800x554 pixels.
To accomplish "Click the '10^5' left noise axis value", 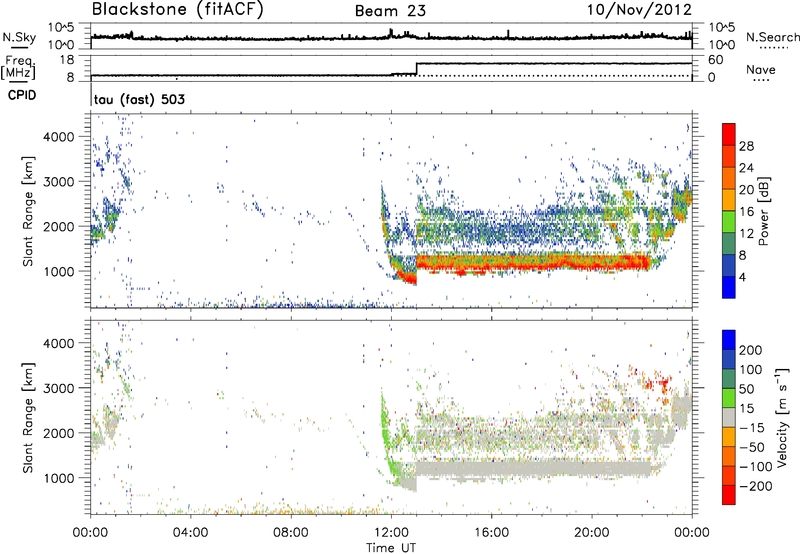I will [61, 27].
